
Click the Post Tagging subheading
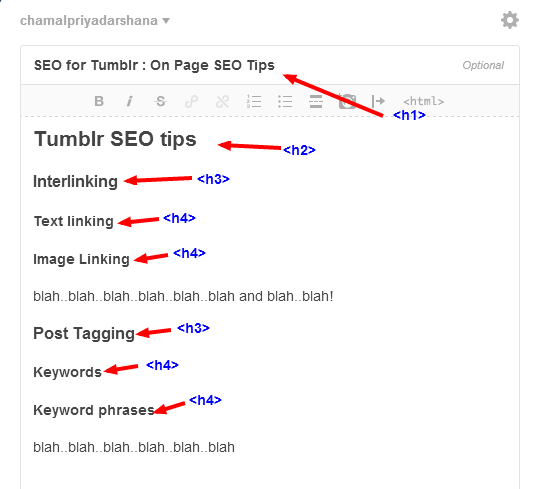(x=84, y=333)
